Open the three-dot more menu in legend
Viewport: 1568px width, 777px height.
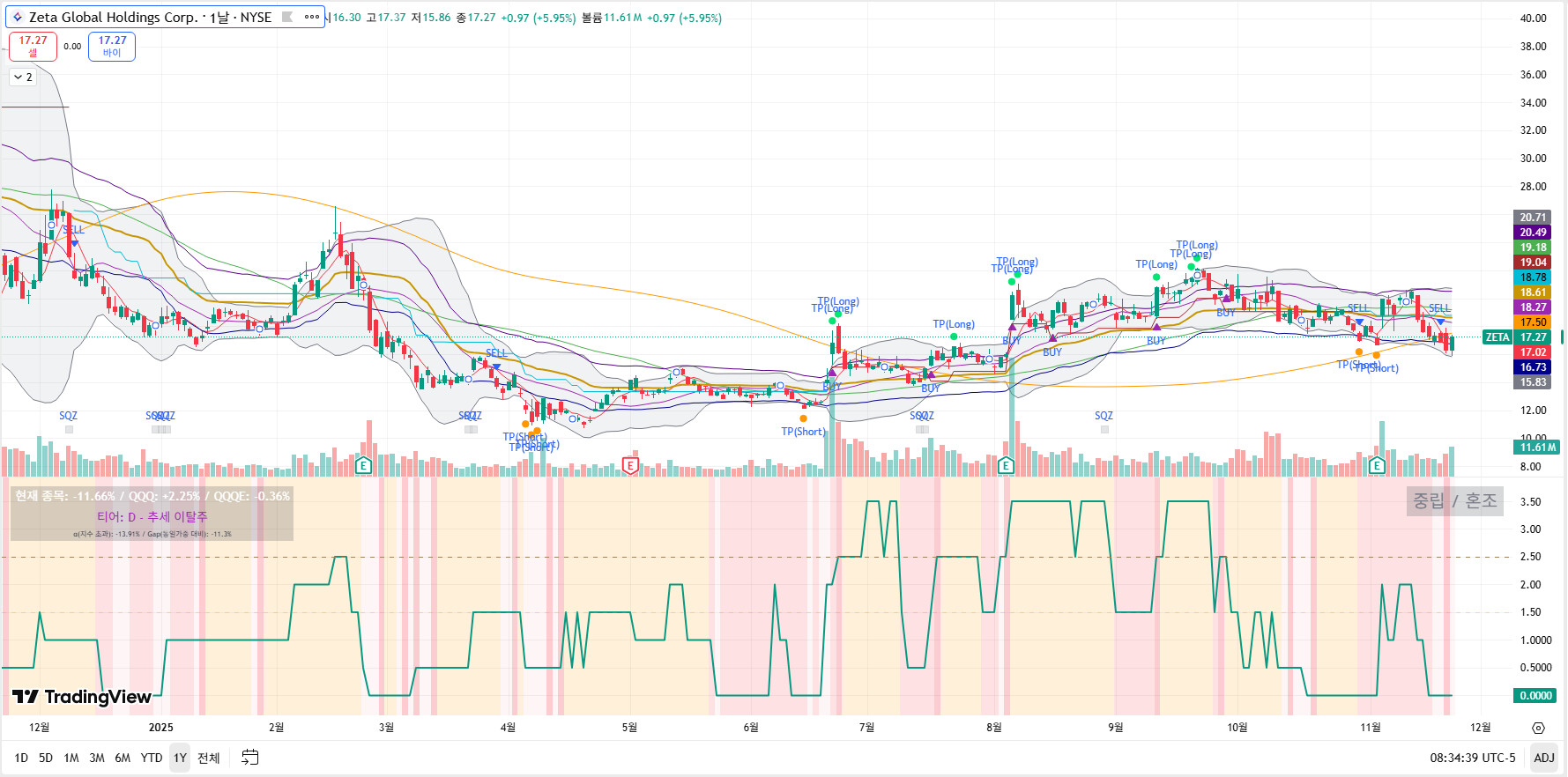(312, 17)
